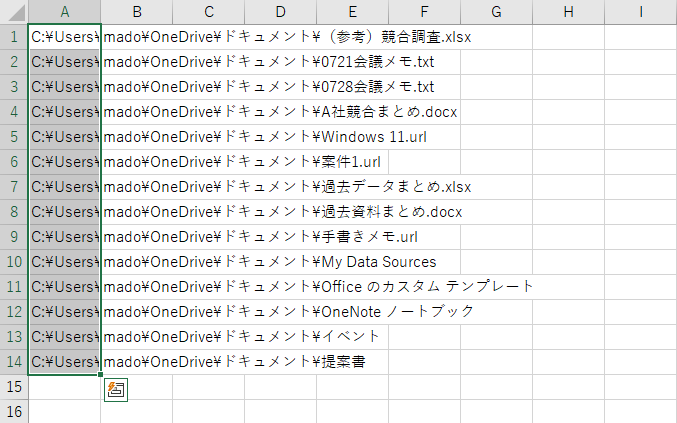Screen dimensions: 677x423
Task: Select row 15 header
Action: pos(14,387)
